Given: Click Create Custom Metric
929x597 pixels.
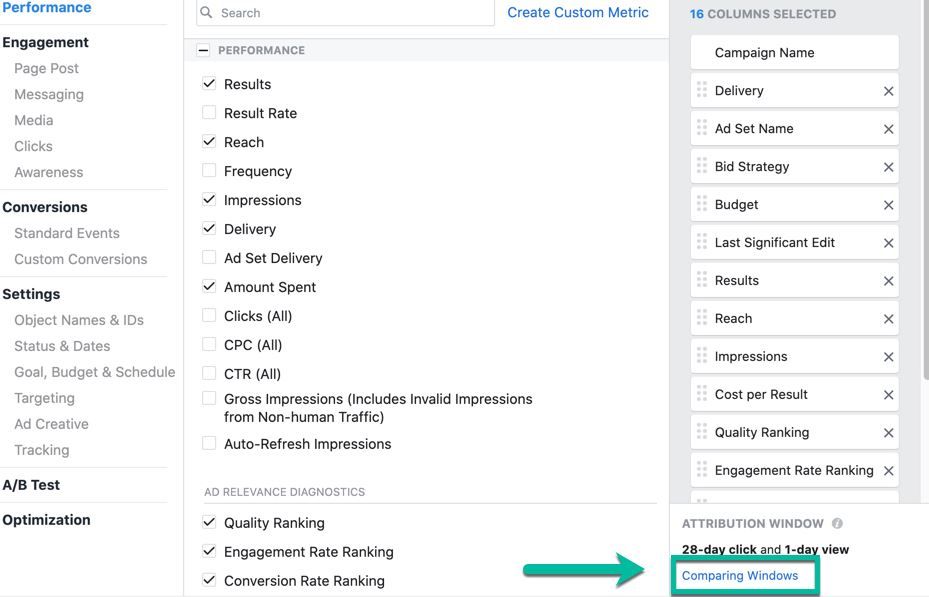Looking at the screenshot, I should pyautogui.click(x=577, y=12).
